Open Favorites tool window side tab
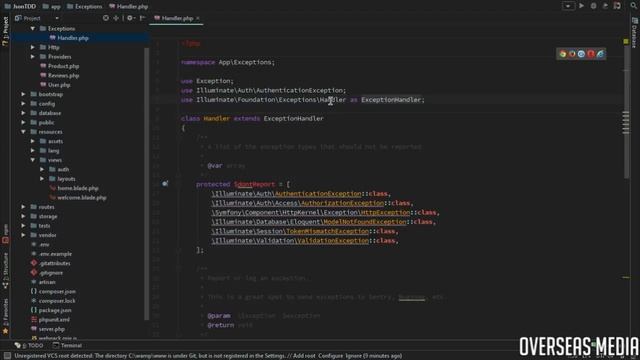This screenshot has height=360, width=640. coord(5,316)
